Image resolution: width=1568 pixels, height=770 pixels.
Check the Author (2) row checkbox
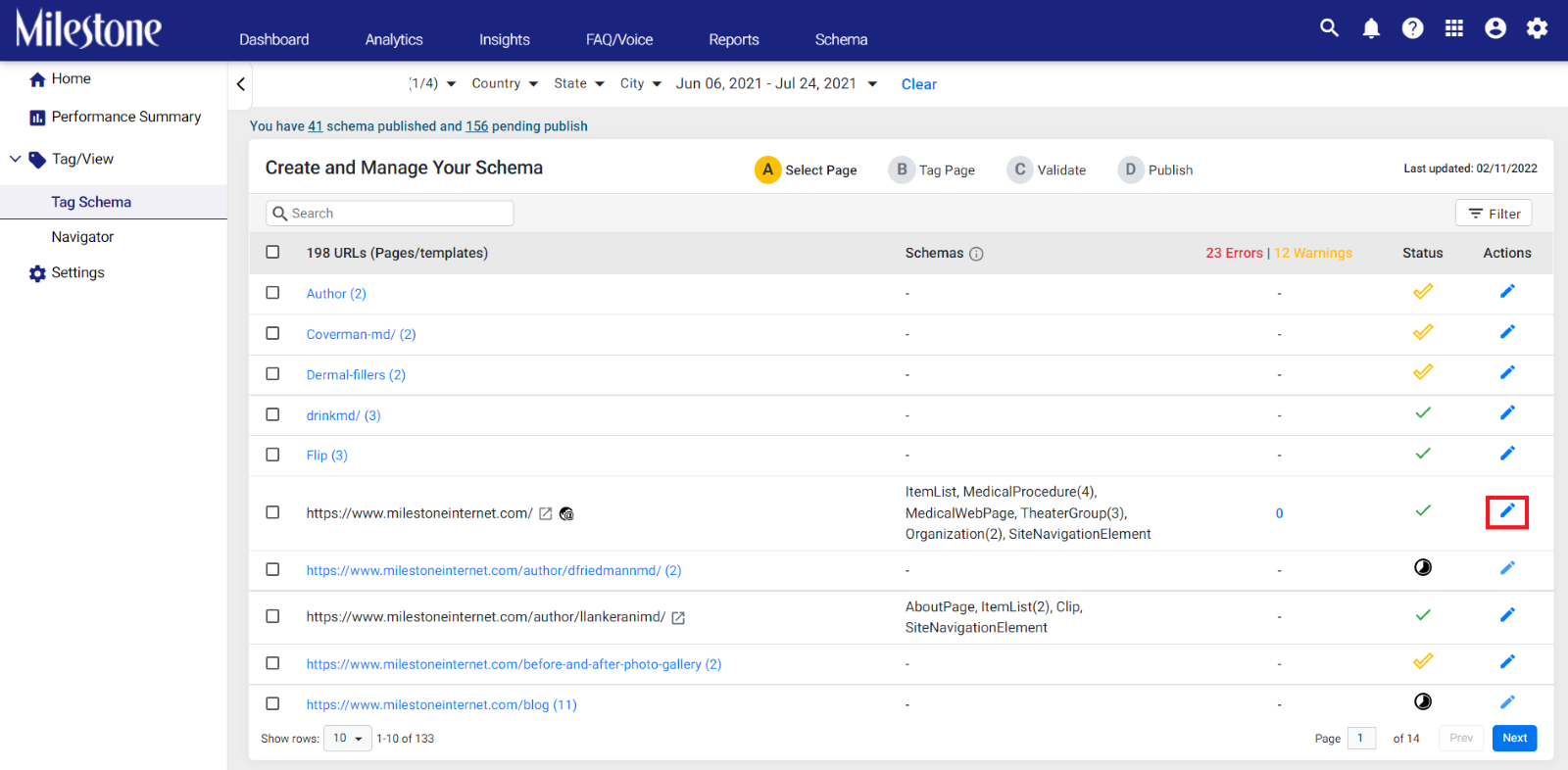point(272,293)
